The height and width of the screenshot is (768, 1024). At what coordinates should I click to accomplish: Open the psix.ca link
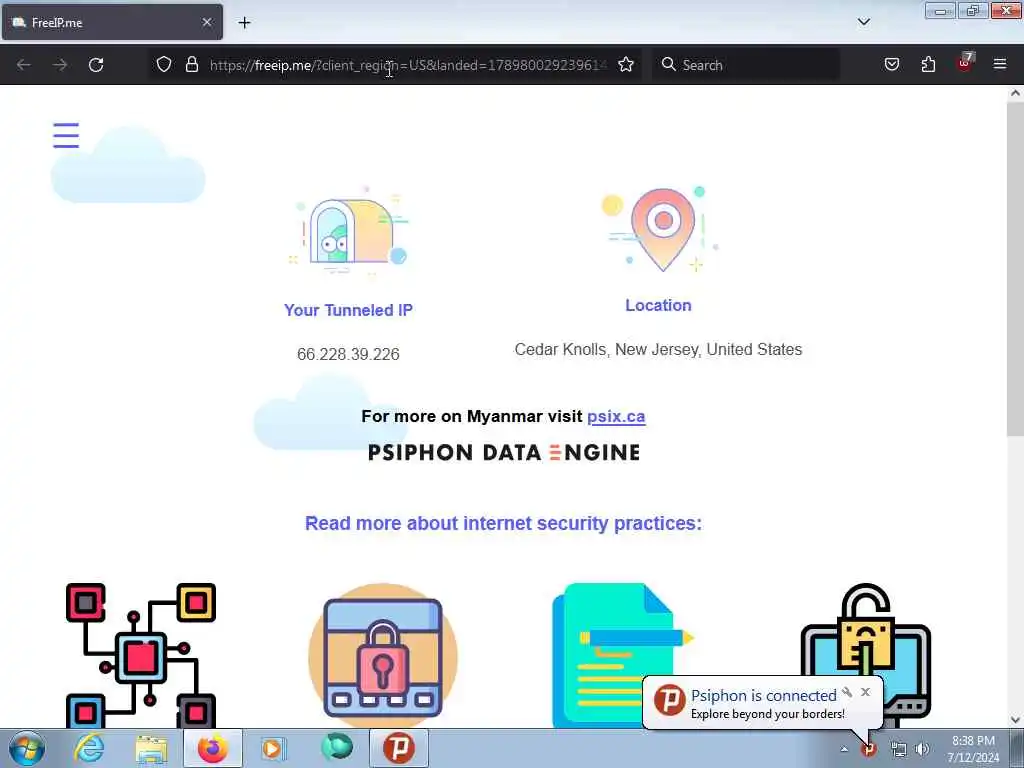pyautogui.click(x=616, y=416)
